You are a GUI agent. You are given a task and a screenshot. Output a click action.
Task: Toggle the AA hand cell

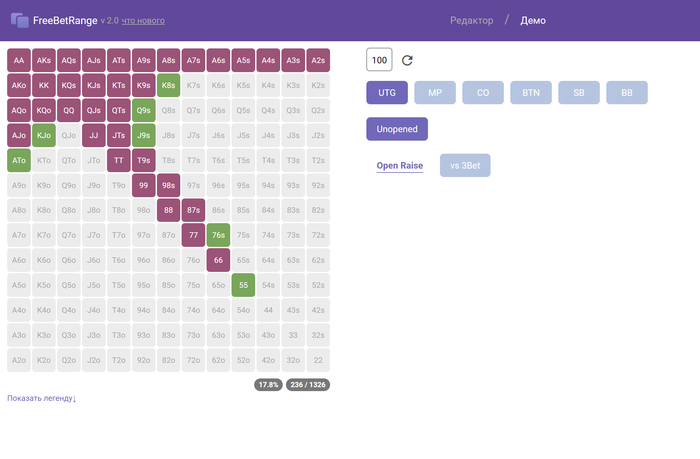(19, 60)
